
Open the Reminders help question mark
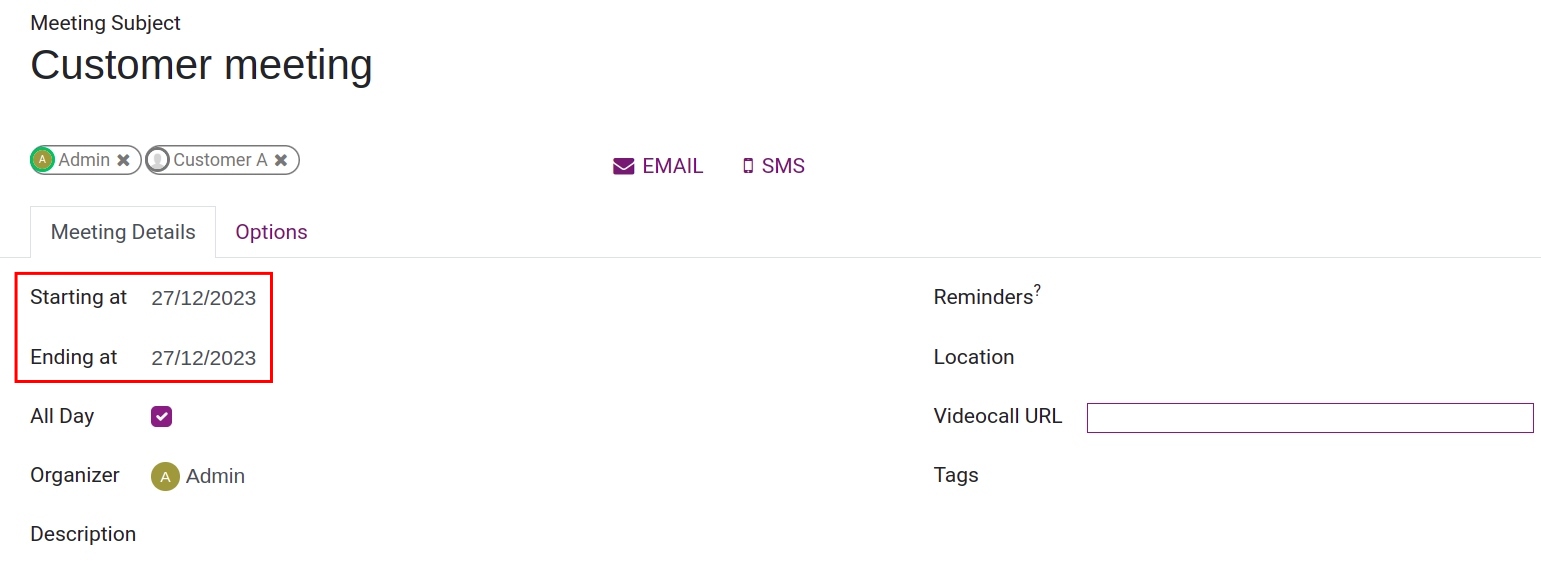(1038, 291)
